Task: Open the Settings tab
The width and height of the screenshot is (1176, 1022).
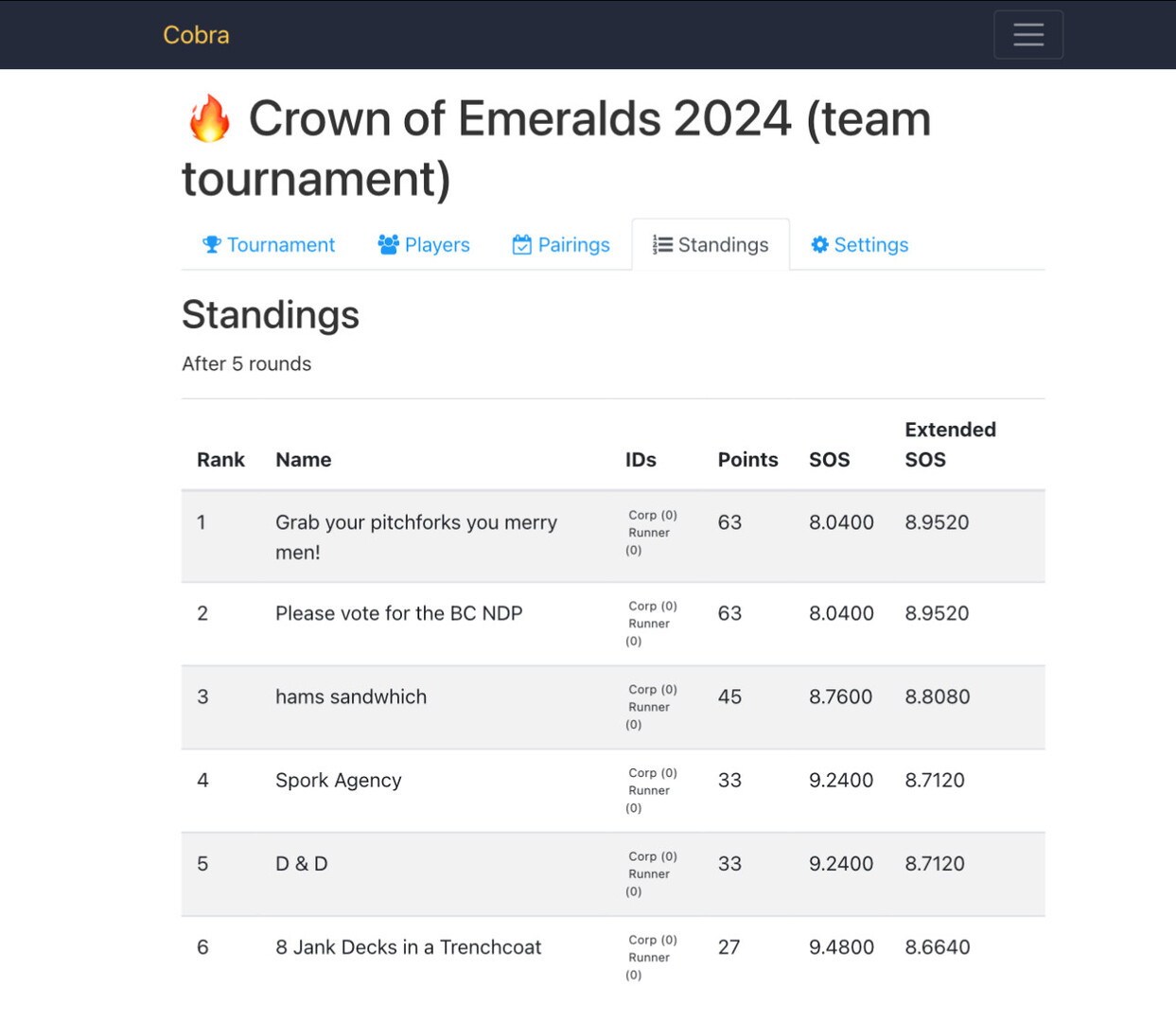Action: [870, 245]
